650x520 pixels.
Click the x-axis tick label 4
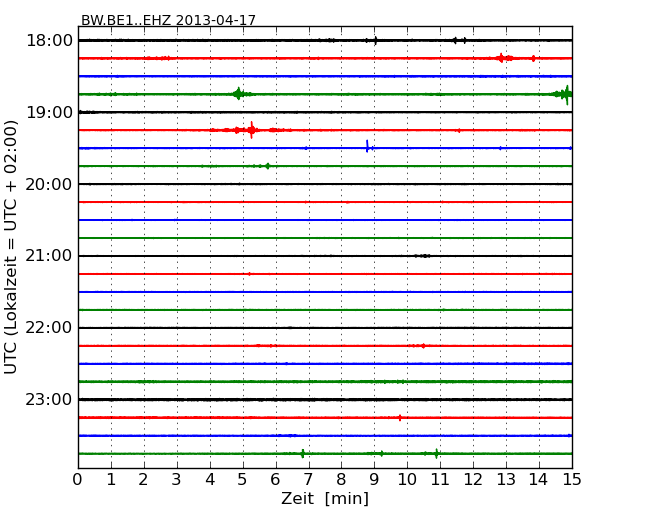(210, 479)
